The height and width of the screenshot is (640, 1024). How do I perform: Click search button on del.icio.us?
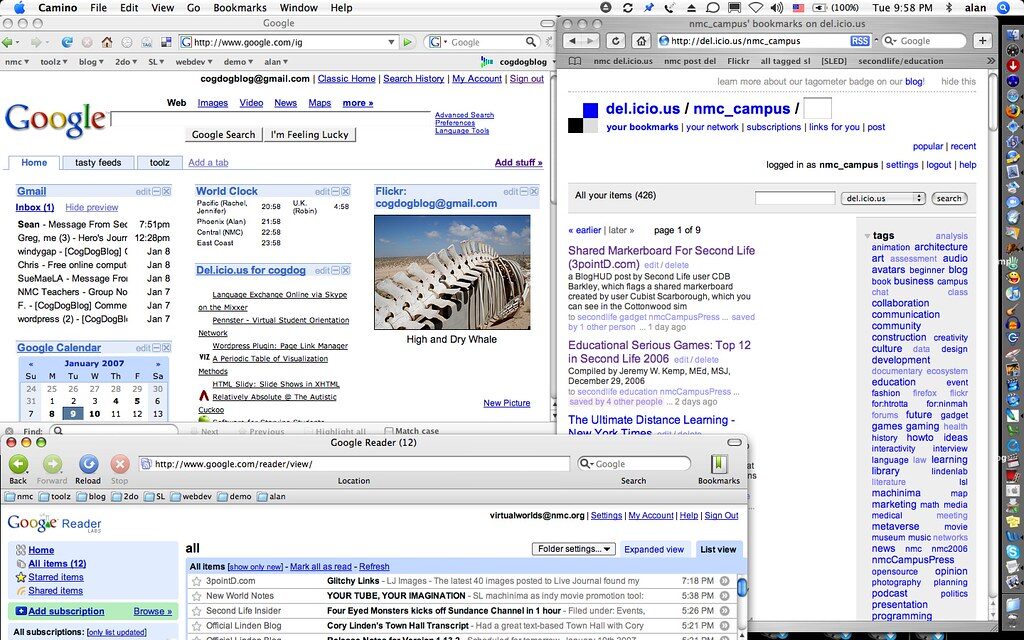949,198
